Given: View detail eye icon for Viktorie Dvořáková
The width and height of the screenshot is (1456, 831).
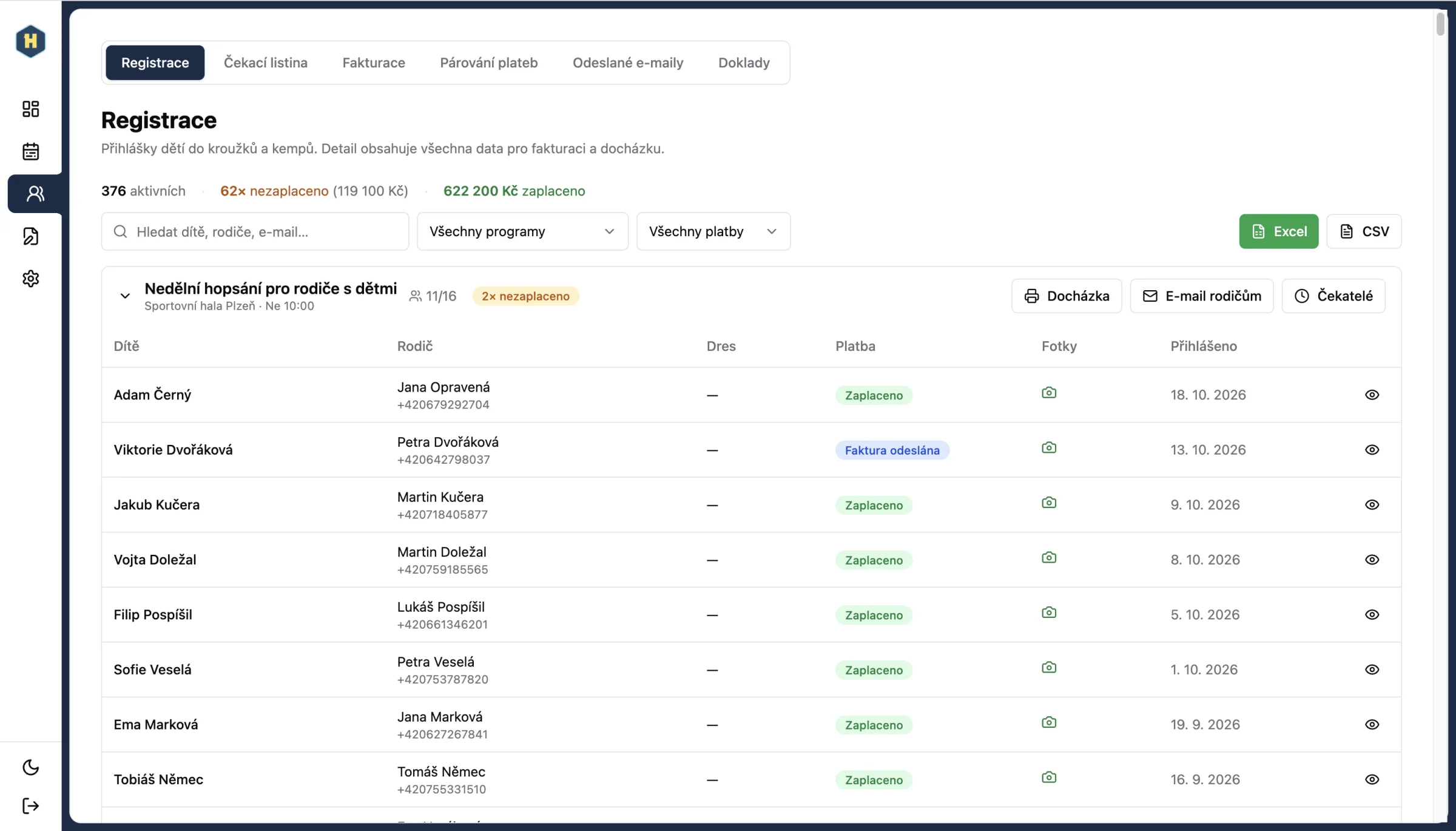Looking at the screenshot, I should [1372, 450].
